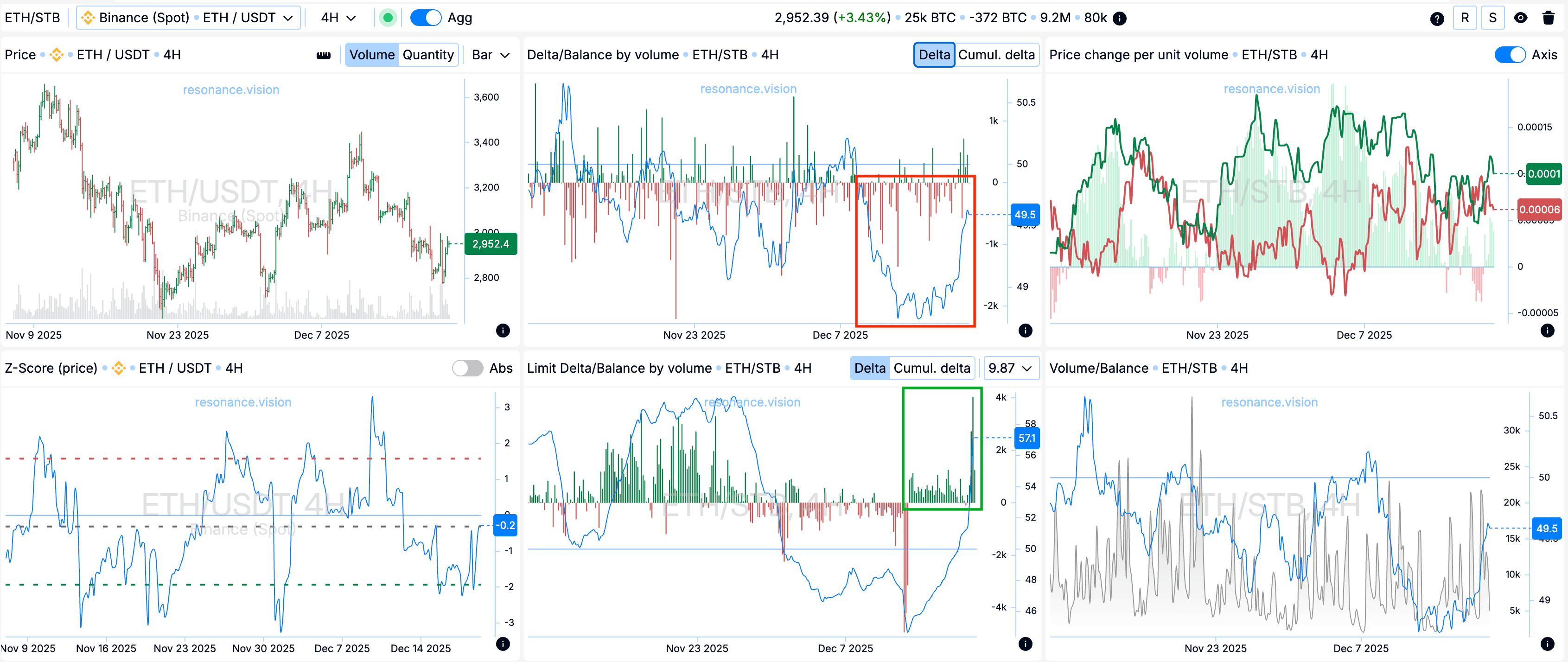Viewport: 1568px width, 662px height.
Task: Click info icon on Volume/Balance chart
Action: click(1547, 644)
